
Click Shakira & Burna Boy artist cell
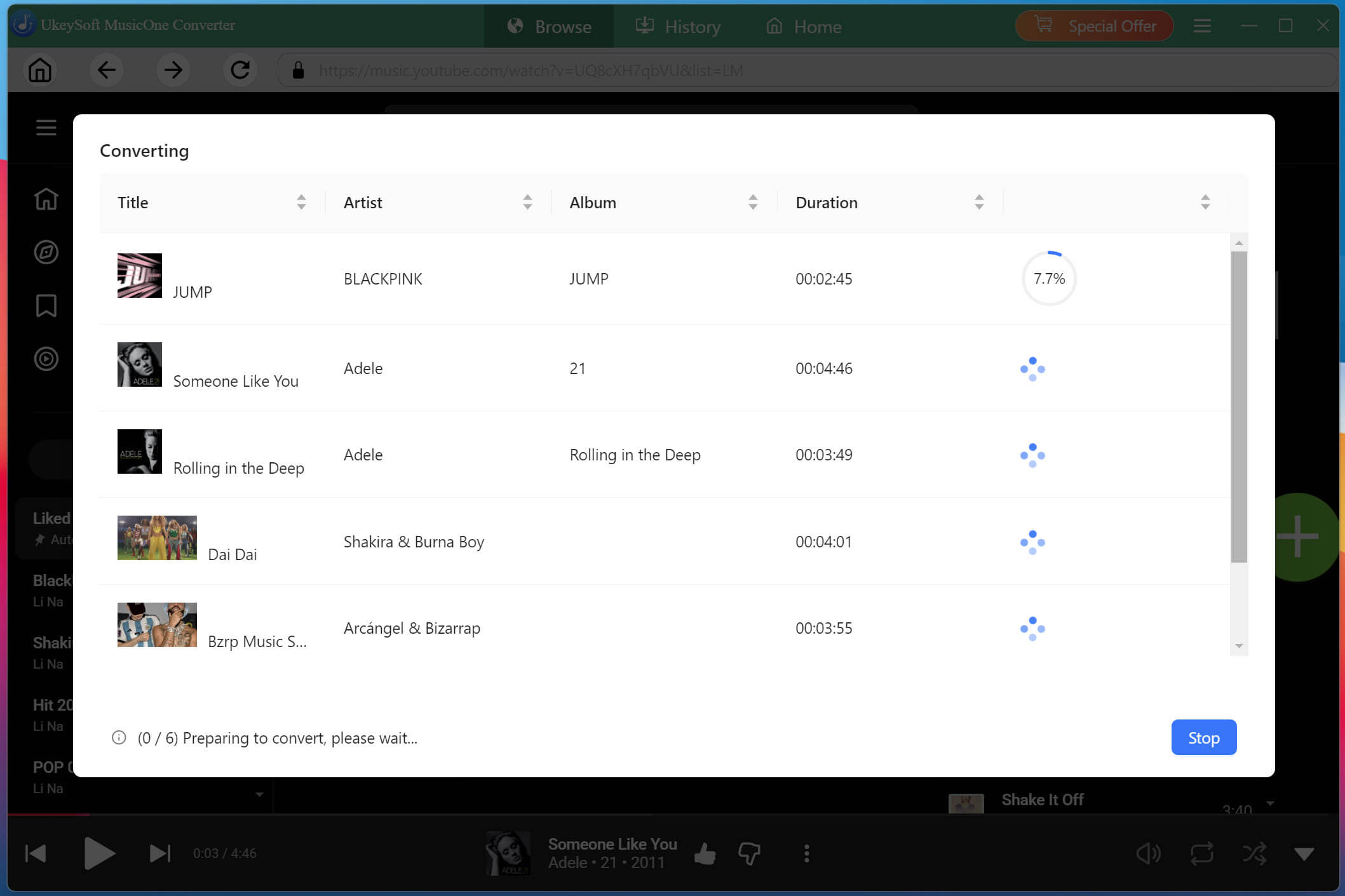[414, 542]
